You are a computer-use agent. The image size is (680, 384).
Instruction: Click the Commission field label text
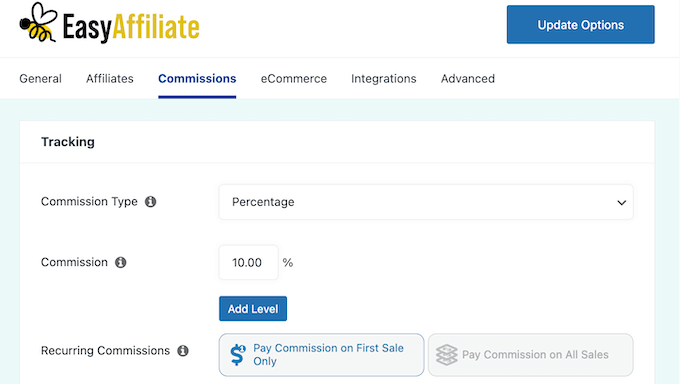(x=74, y=263)
